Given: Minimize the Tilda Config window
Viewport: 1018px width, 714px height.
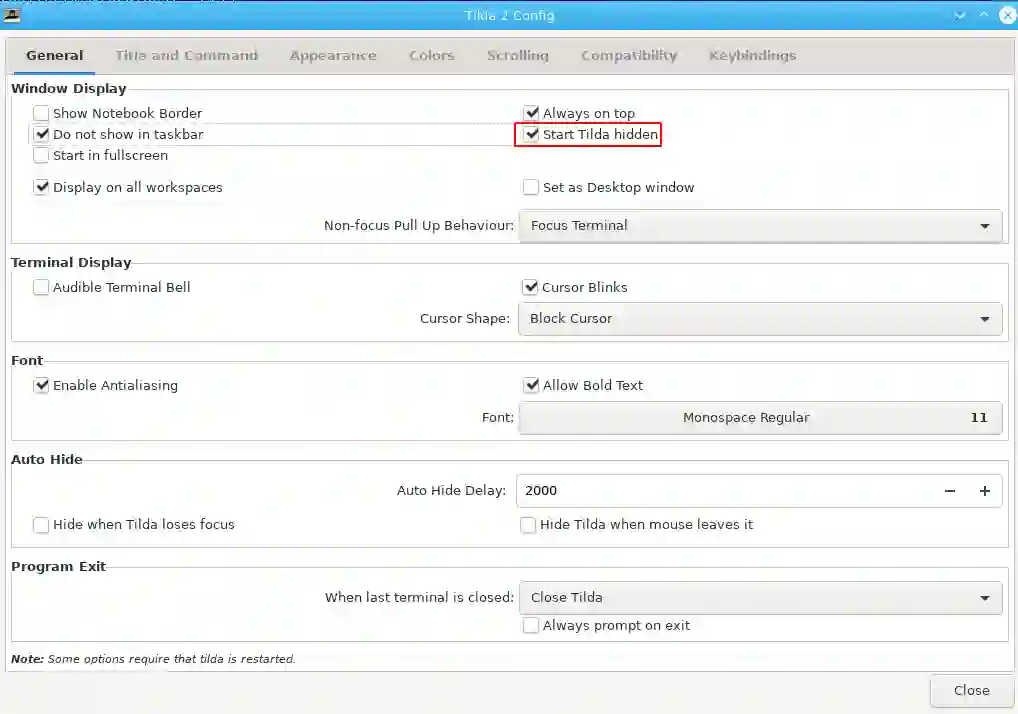Looking at the screenshot, I should tap(960, 15).
